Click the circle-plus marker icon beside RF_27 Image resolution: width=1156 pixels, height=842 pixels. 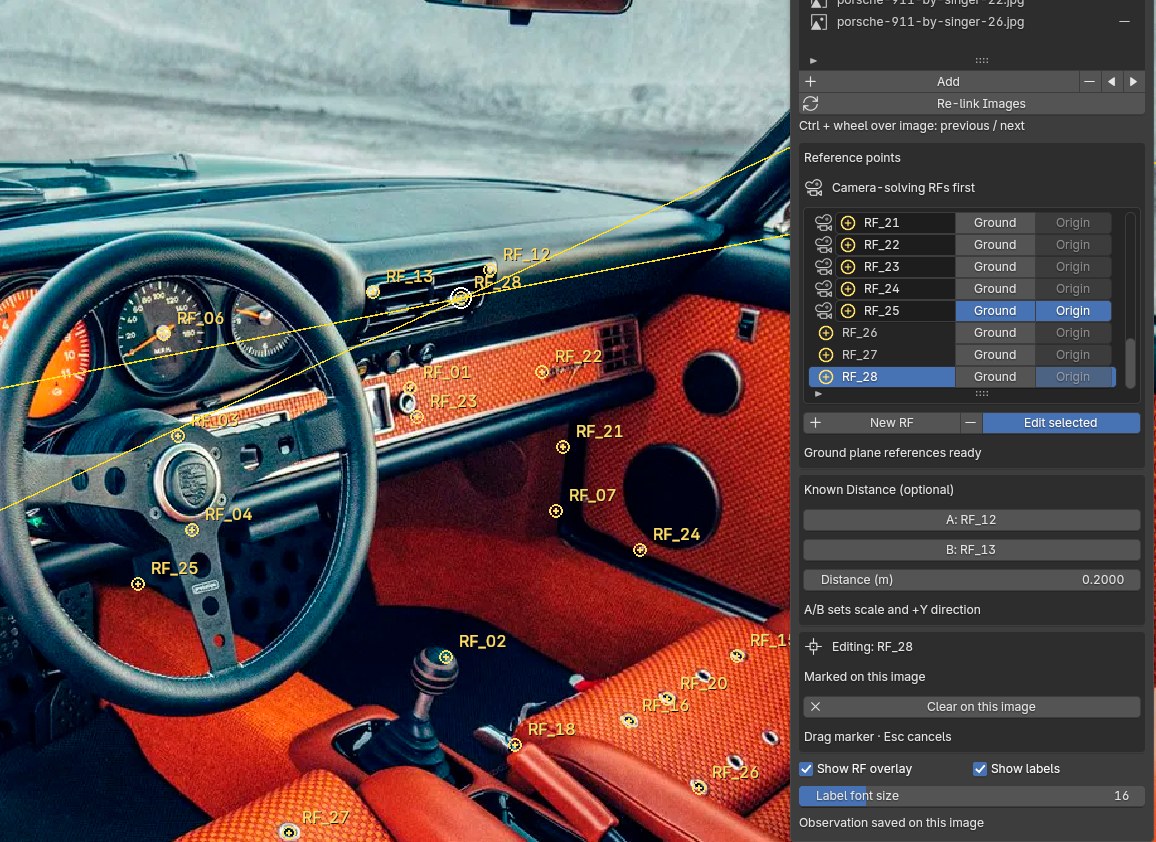click(826, 355)
